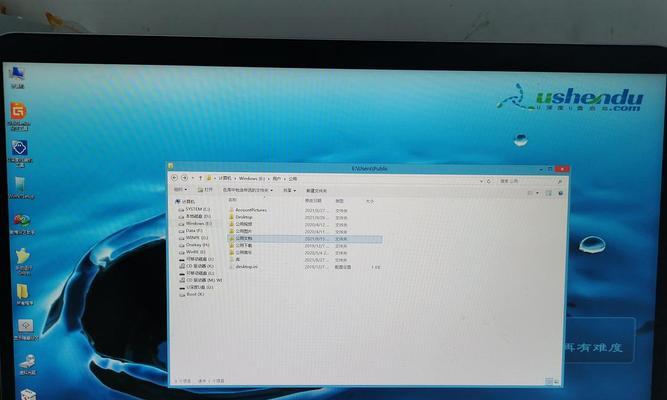This screenshot has height=400, width=667.
Task: Open the orange DiskGenius desktop icon
Action: (19, 116)
